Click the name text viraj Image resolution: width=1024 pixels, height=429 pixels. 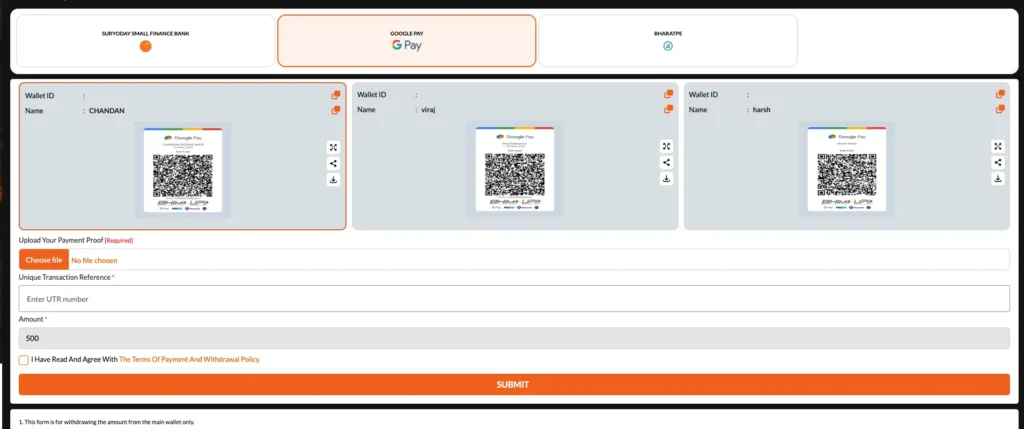[x=428, y=109]
